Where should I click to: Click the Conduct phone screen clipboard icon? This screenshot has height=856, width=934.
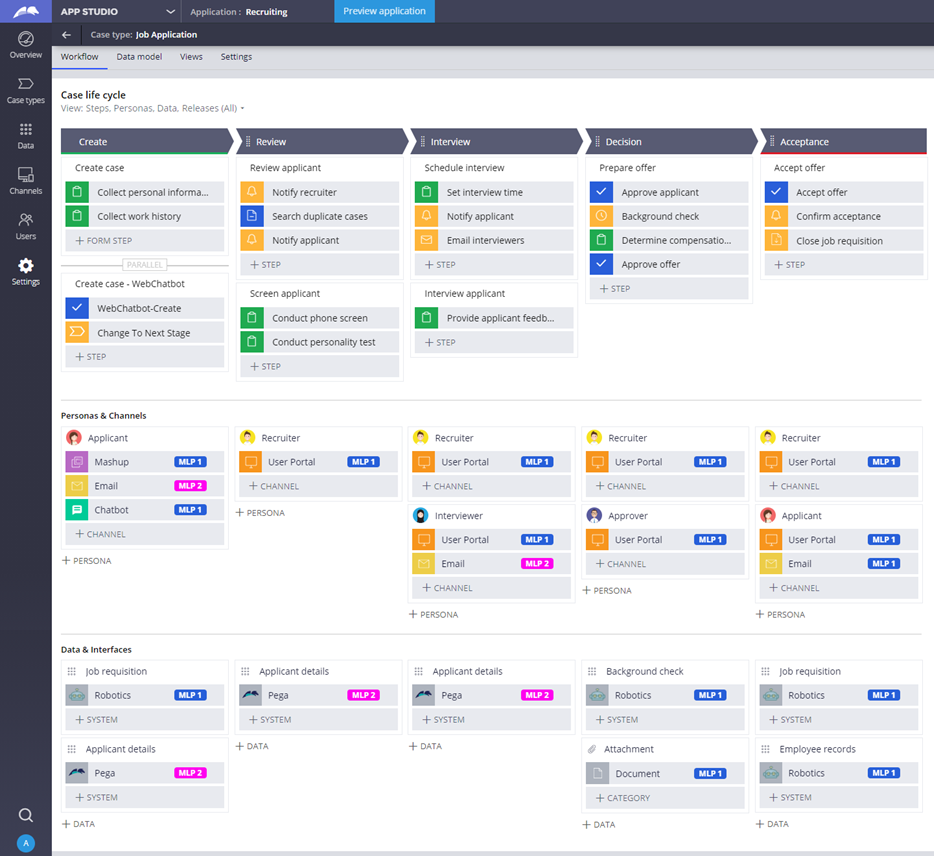pos(252,318)
